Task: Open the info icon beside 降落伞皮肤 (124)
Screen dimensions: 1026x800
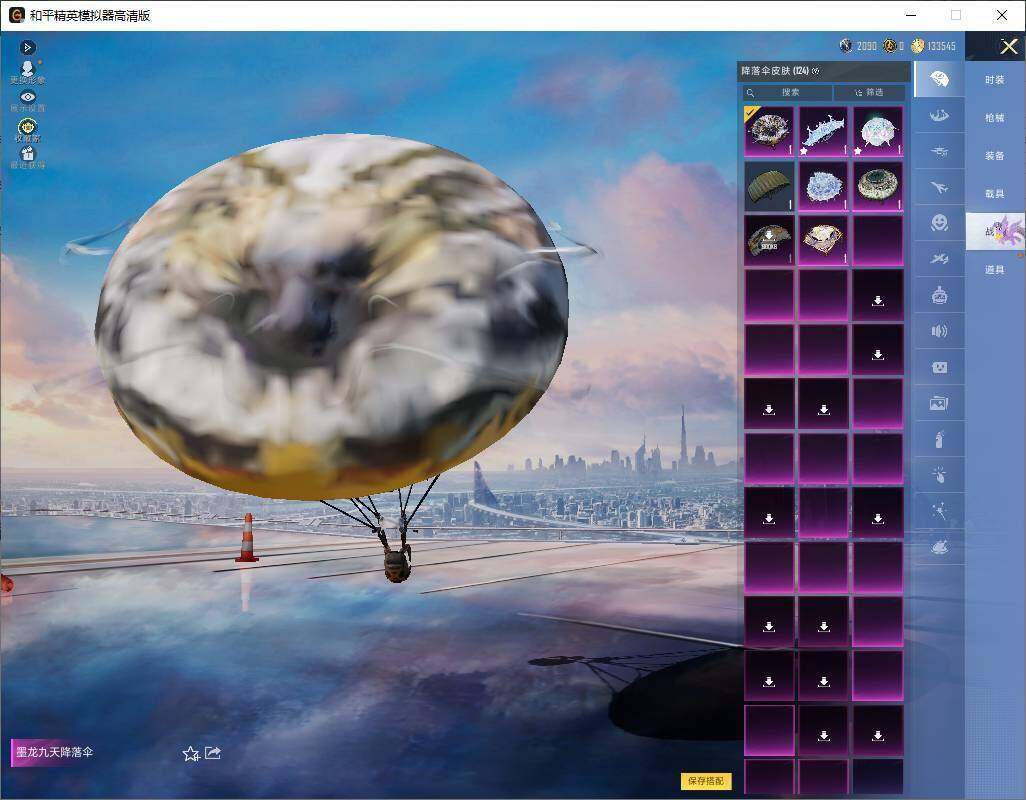Action: tap(815, 71)
